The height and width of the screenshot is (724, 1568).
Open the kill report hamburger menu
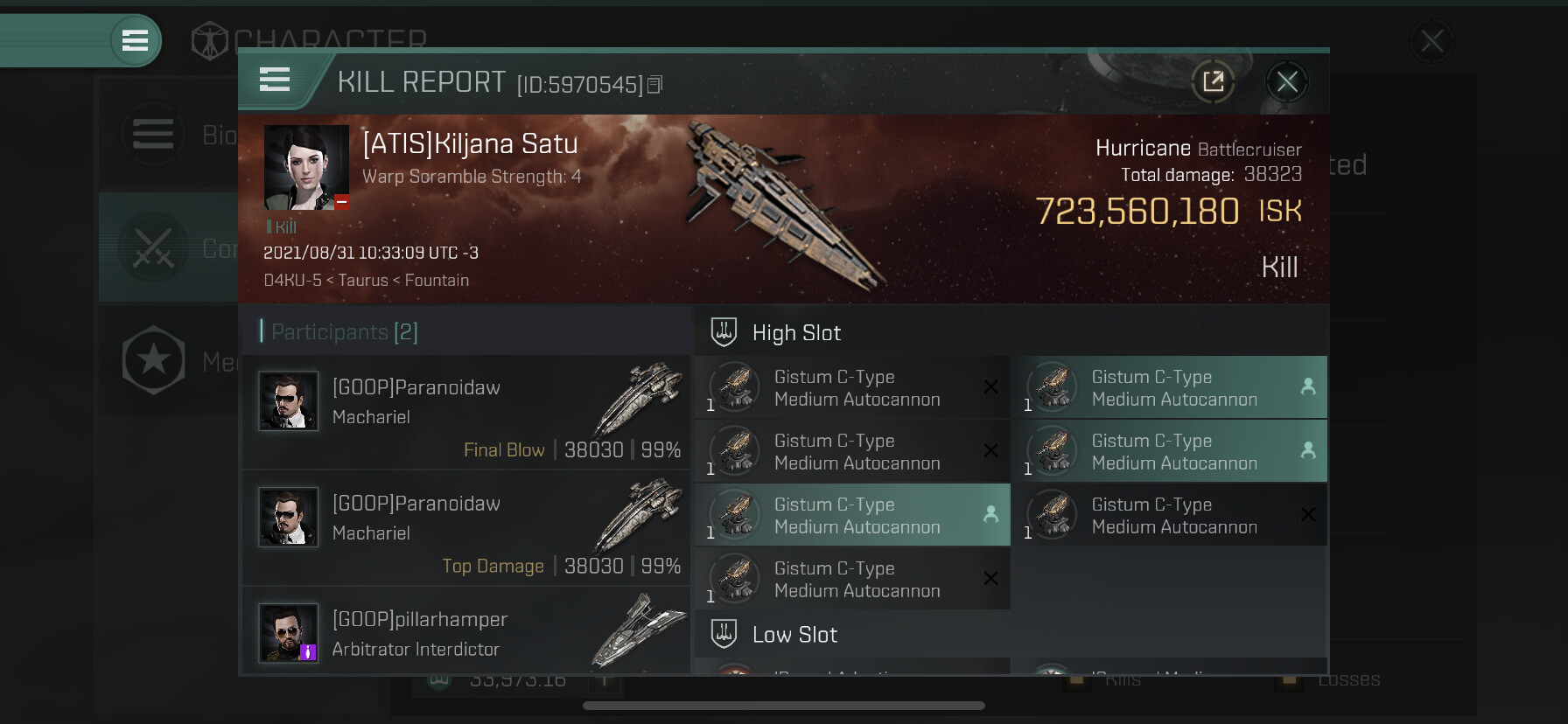point(275,80)
